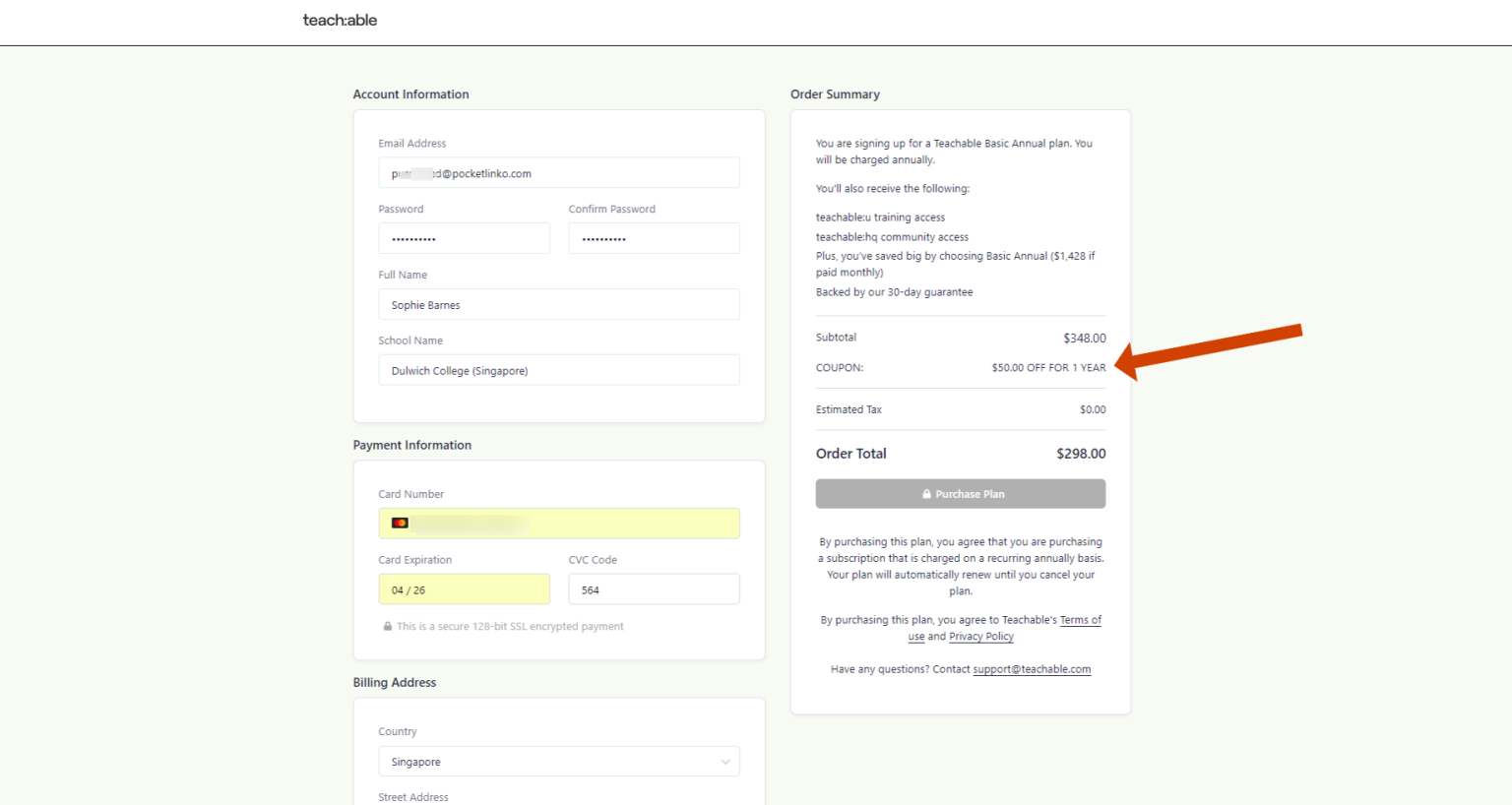The height and width of the screenshot is (805, 1512).
Task: Click the $50.00 OFF FOR 1 YEAR coupon text
Action: [1048, 368]
